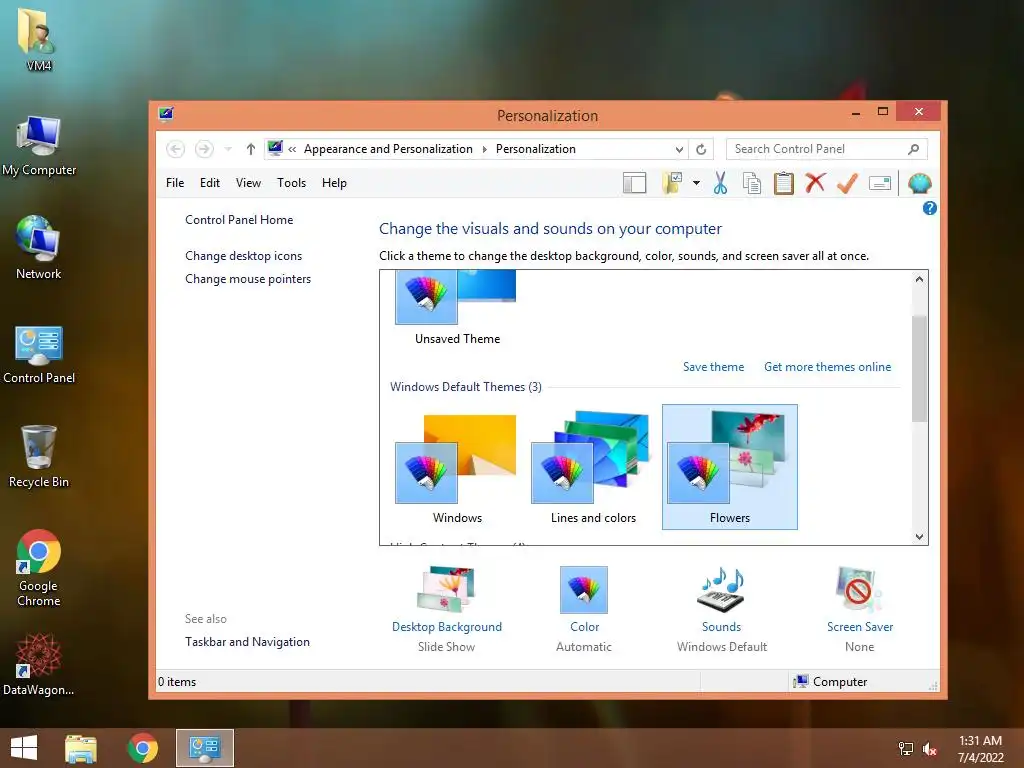The width and height of the screenshot is (1024, 768).
Task: Click theme list scroll down arrow
Action: [920, 537]
